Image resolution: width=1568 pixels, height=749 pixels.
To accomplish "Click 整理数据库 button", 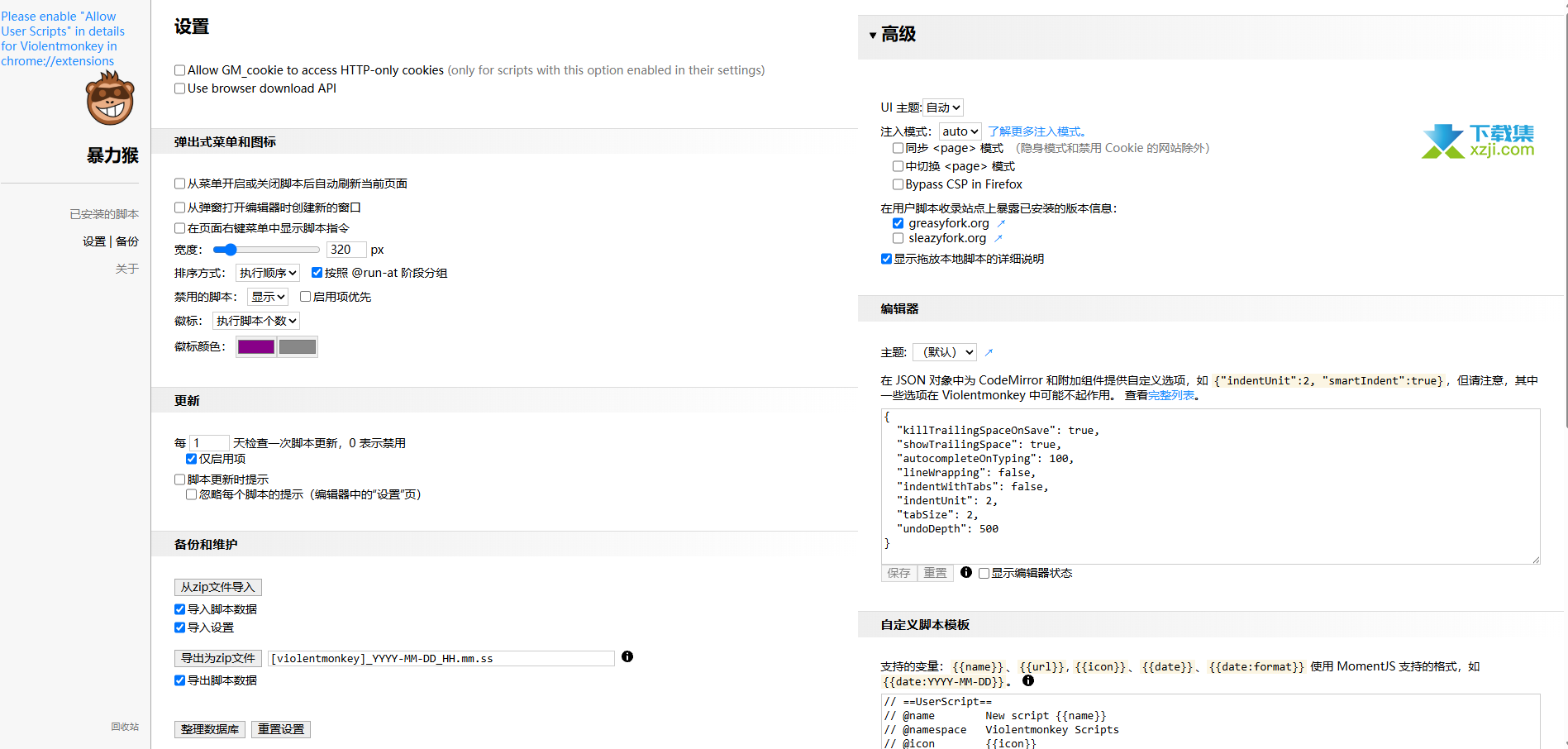I will pyautogui.click(x=210, y=729).
